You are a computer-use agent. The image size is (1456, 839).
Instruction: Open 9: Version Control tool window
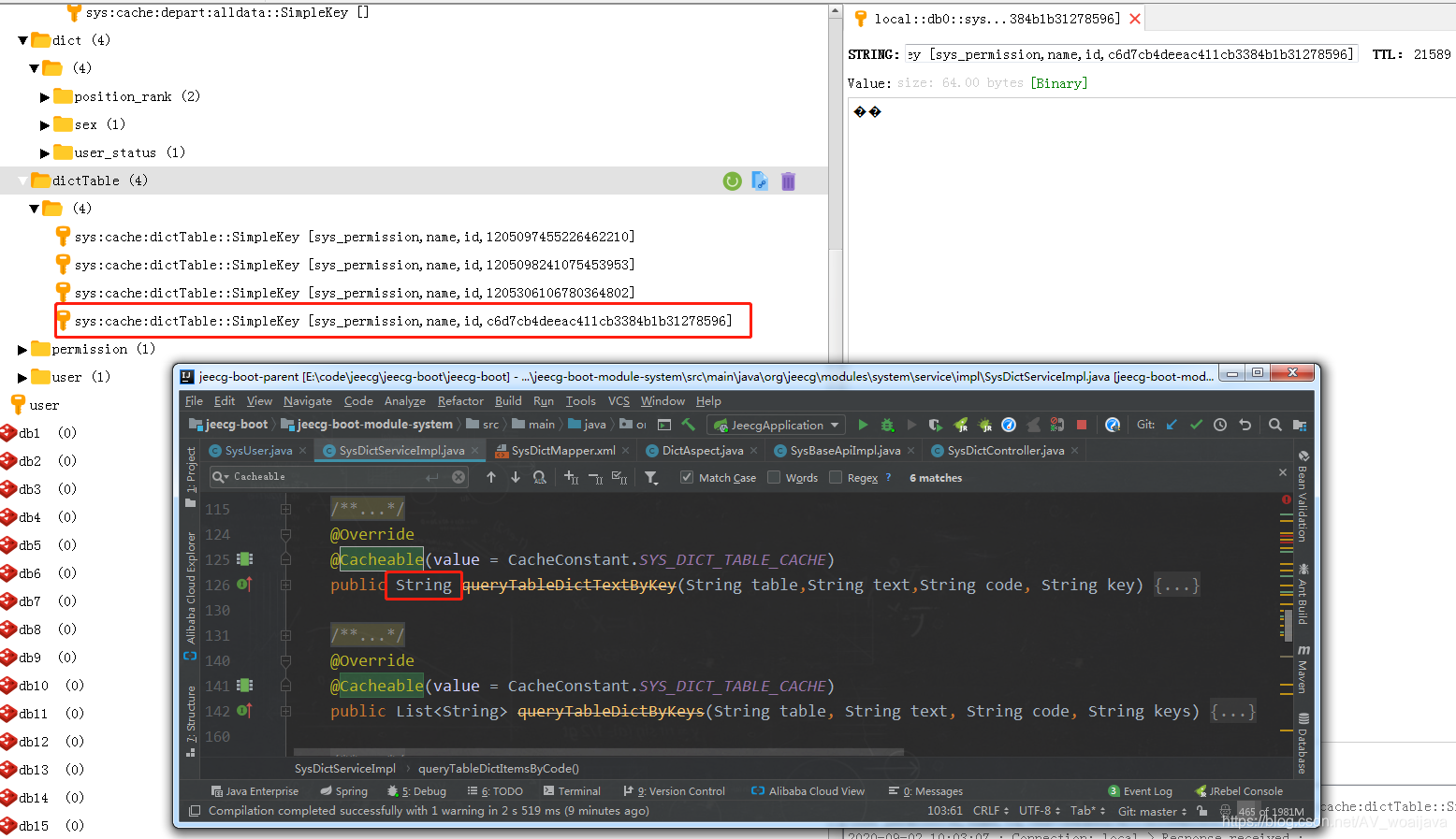(674, 791)
